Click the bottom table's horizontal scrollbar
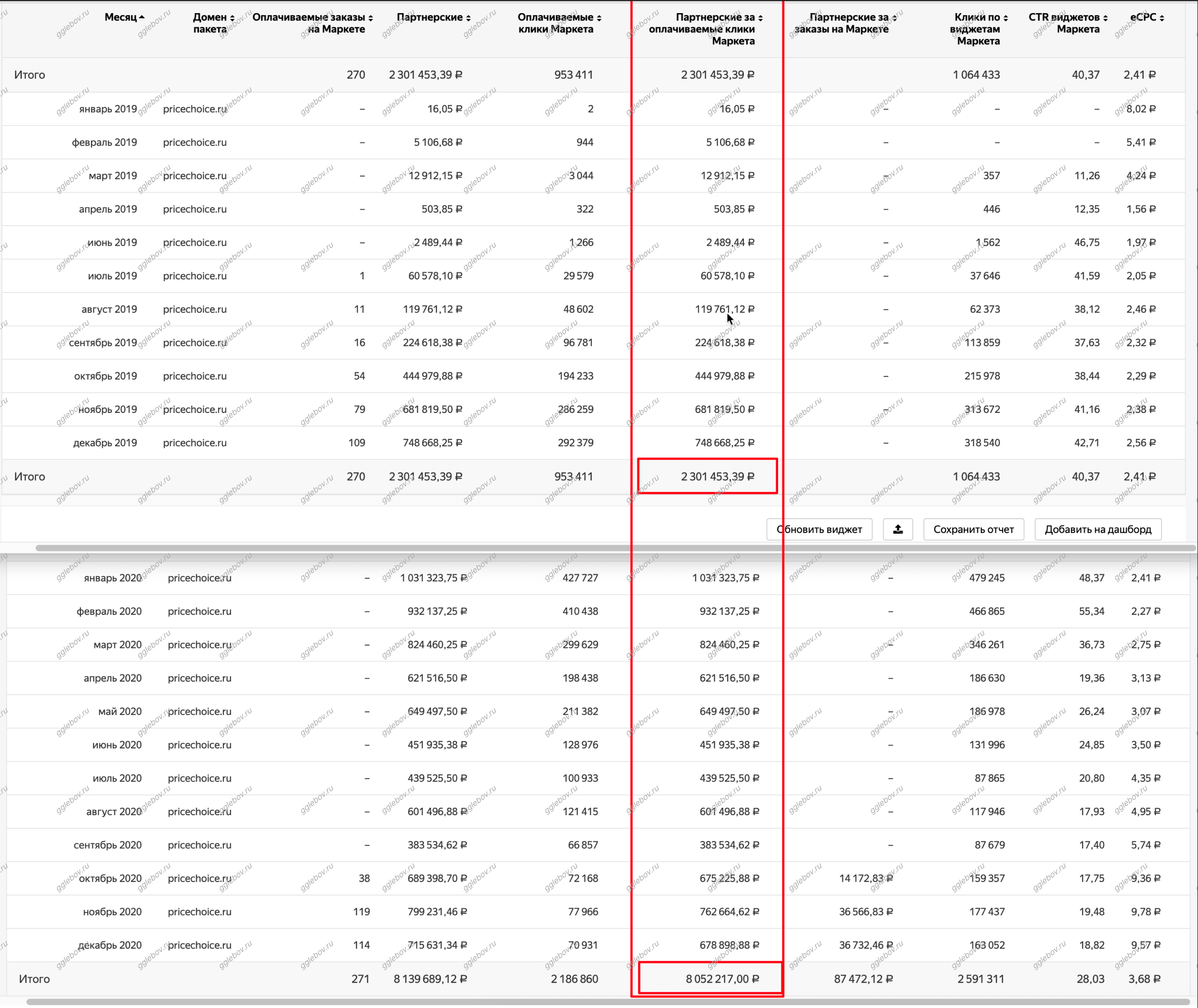Viewport: 1198px width, 1008px height. tap(609, 1002)
